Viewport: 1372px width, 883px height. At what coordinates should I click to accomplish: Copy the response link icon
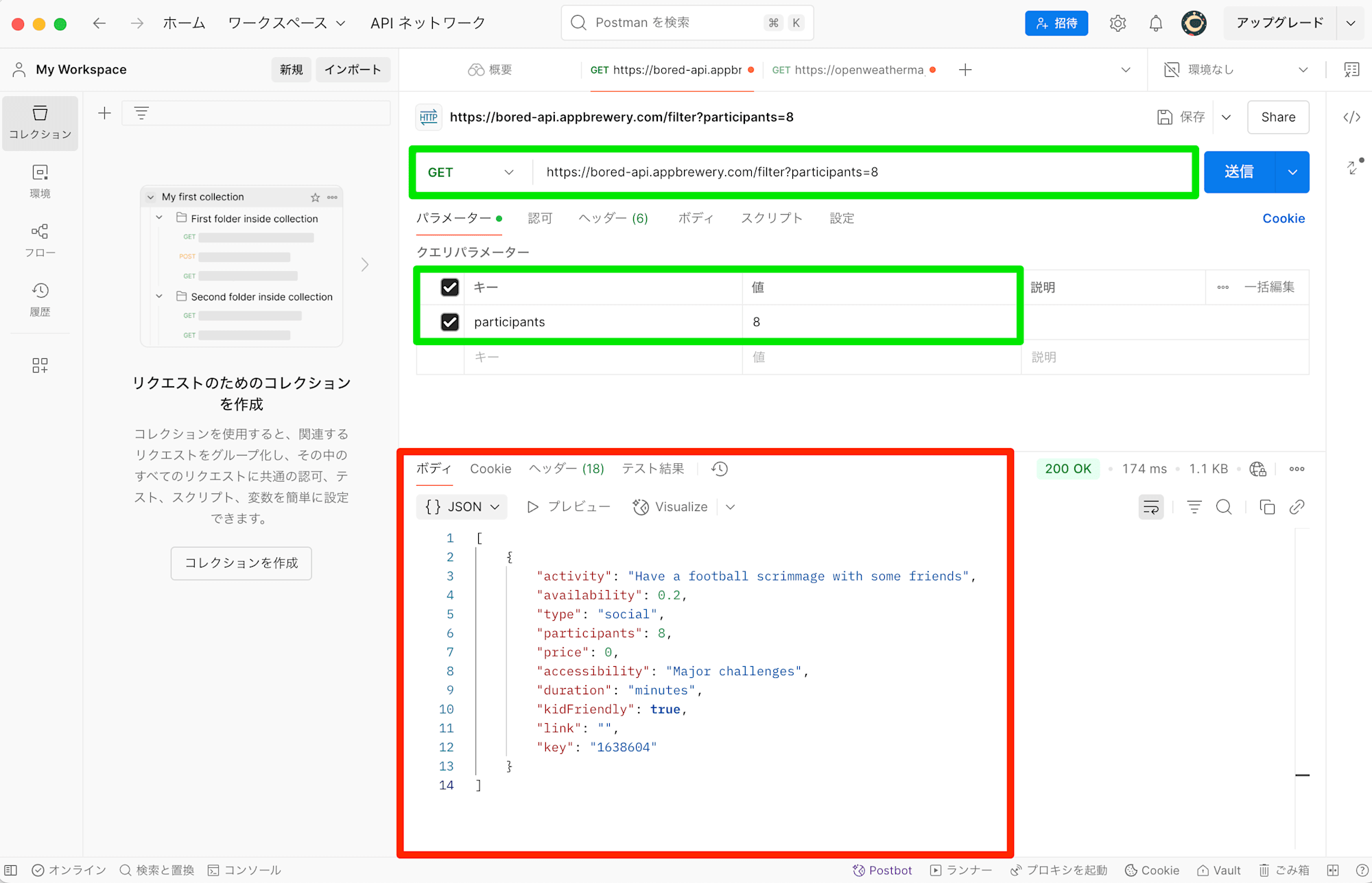point(1297,507)
